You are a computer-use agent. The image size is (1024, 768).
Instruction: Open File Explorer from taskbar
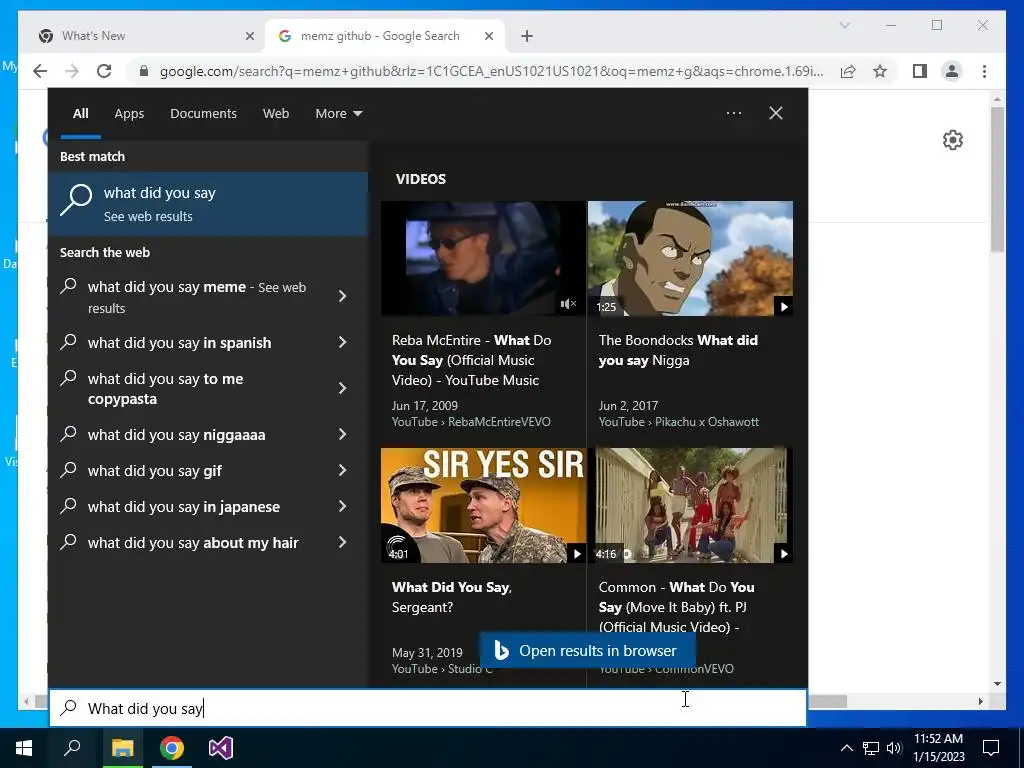click(122, 748)
